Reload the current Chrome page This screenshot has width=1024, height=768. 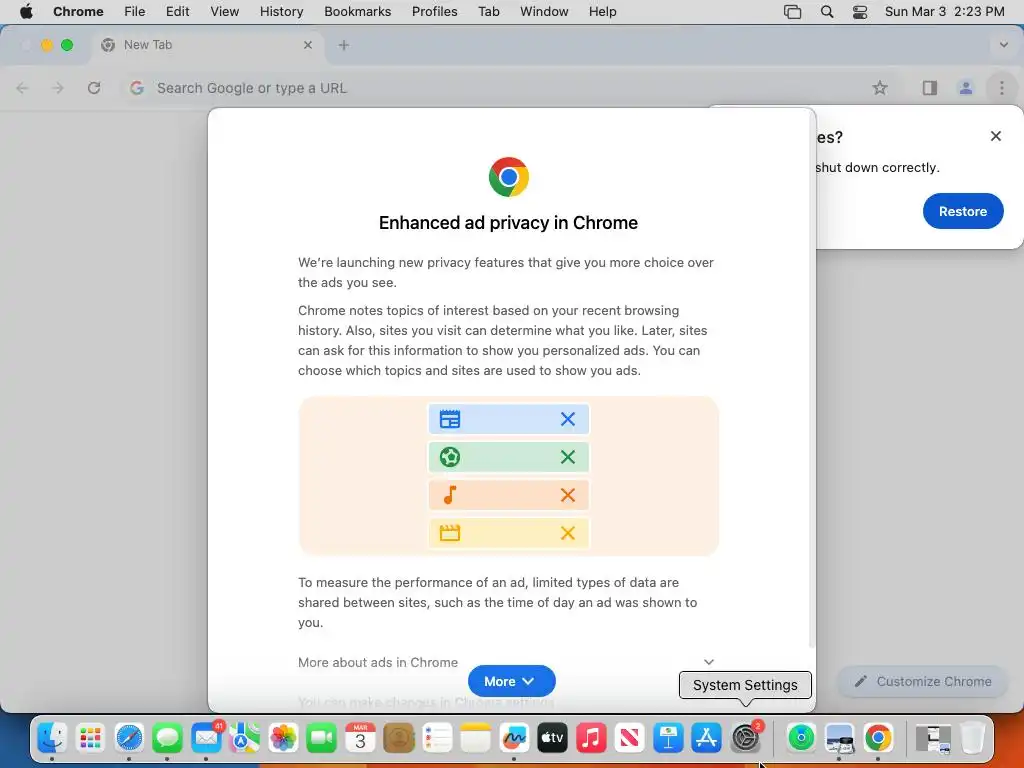pos(94,88)
